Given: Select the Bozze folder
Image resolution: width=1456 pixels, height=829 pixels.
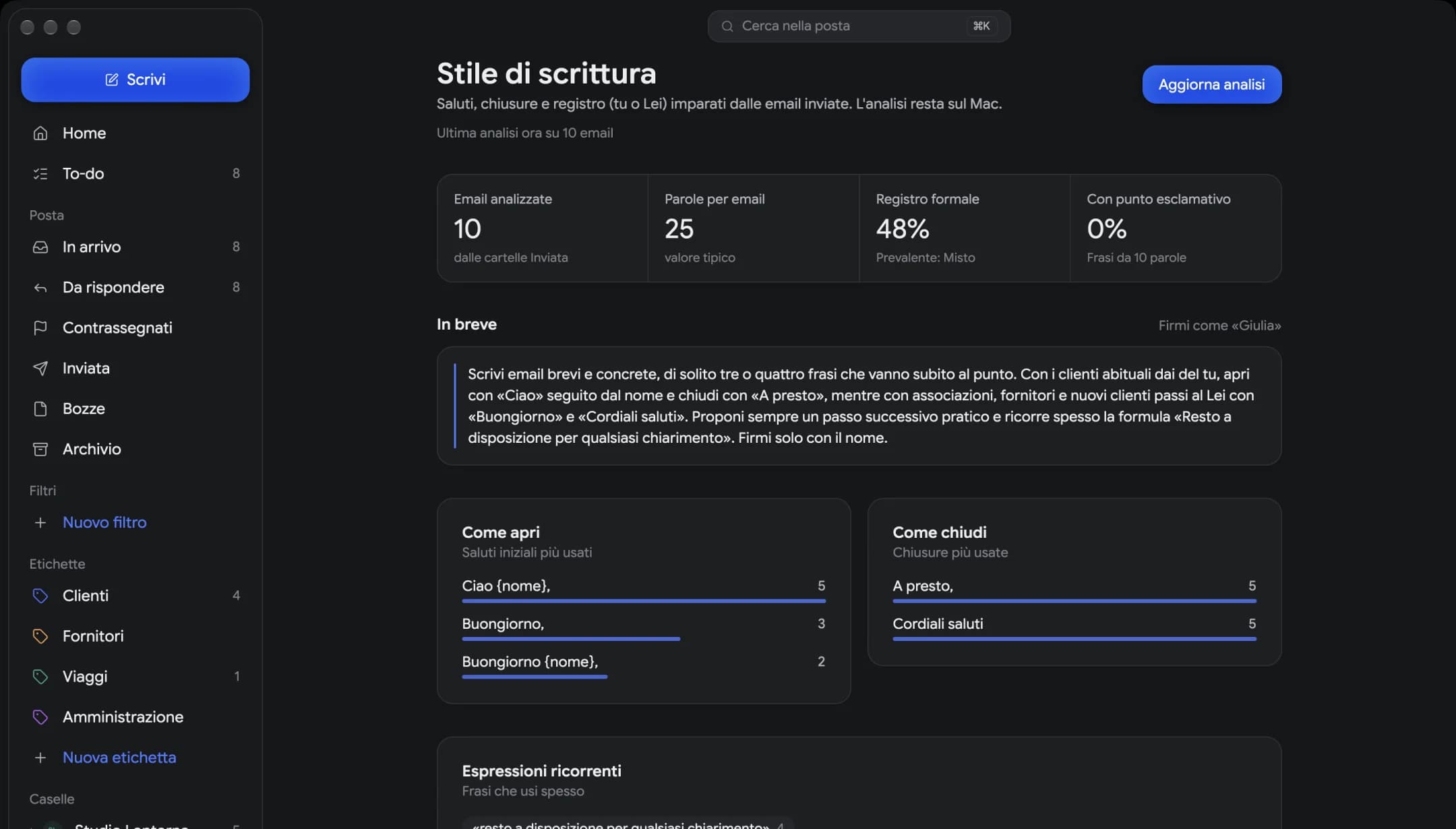Looking at the screenshot, I should click(x=135, y=409).
